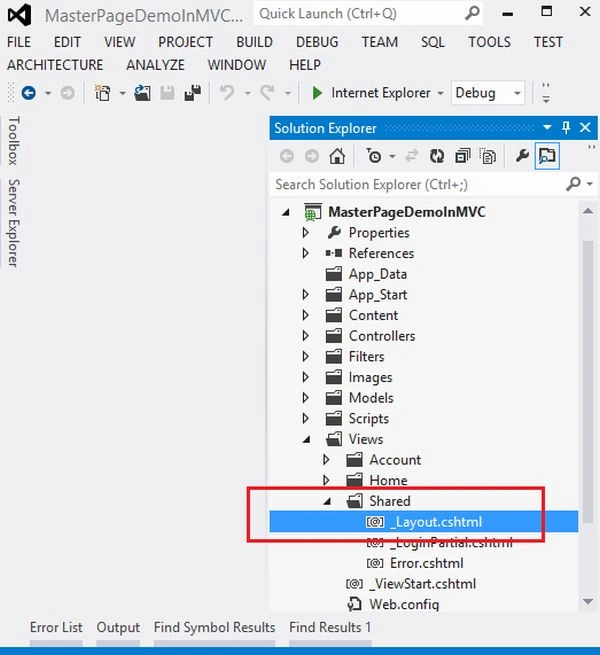Collapse the Shared folder
The width and height of the screenshot is (600, 655).
coord(327,501)
